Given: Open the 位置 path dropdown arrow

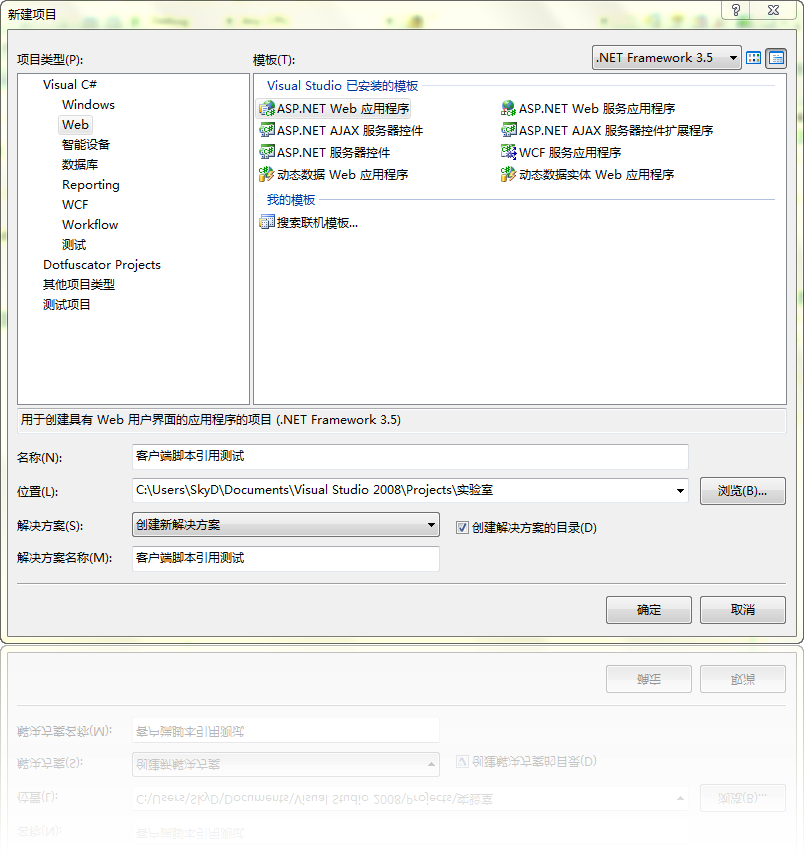Looking at the screenshot, I should [680, 490].
